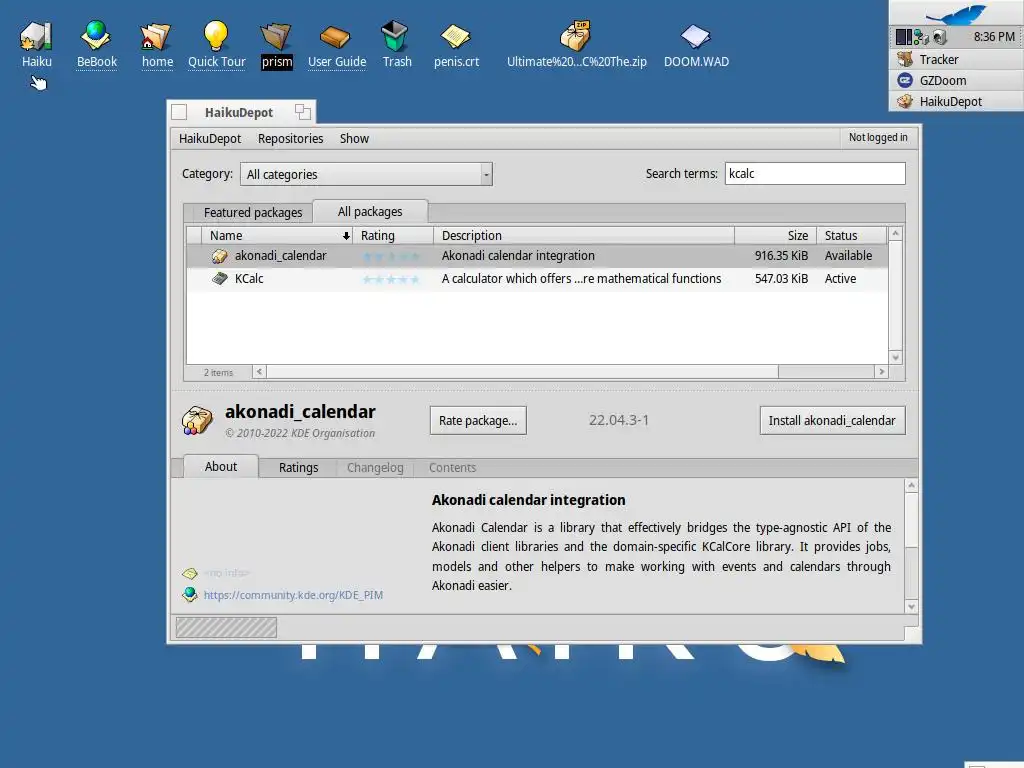Click the Haiku leaf menu in Deskbar
The image size is (1024, 768).
coord(956,13)
